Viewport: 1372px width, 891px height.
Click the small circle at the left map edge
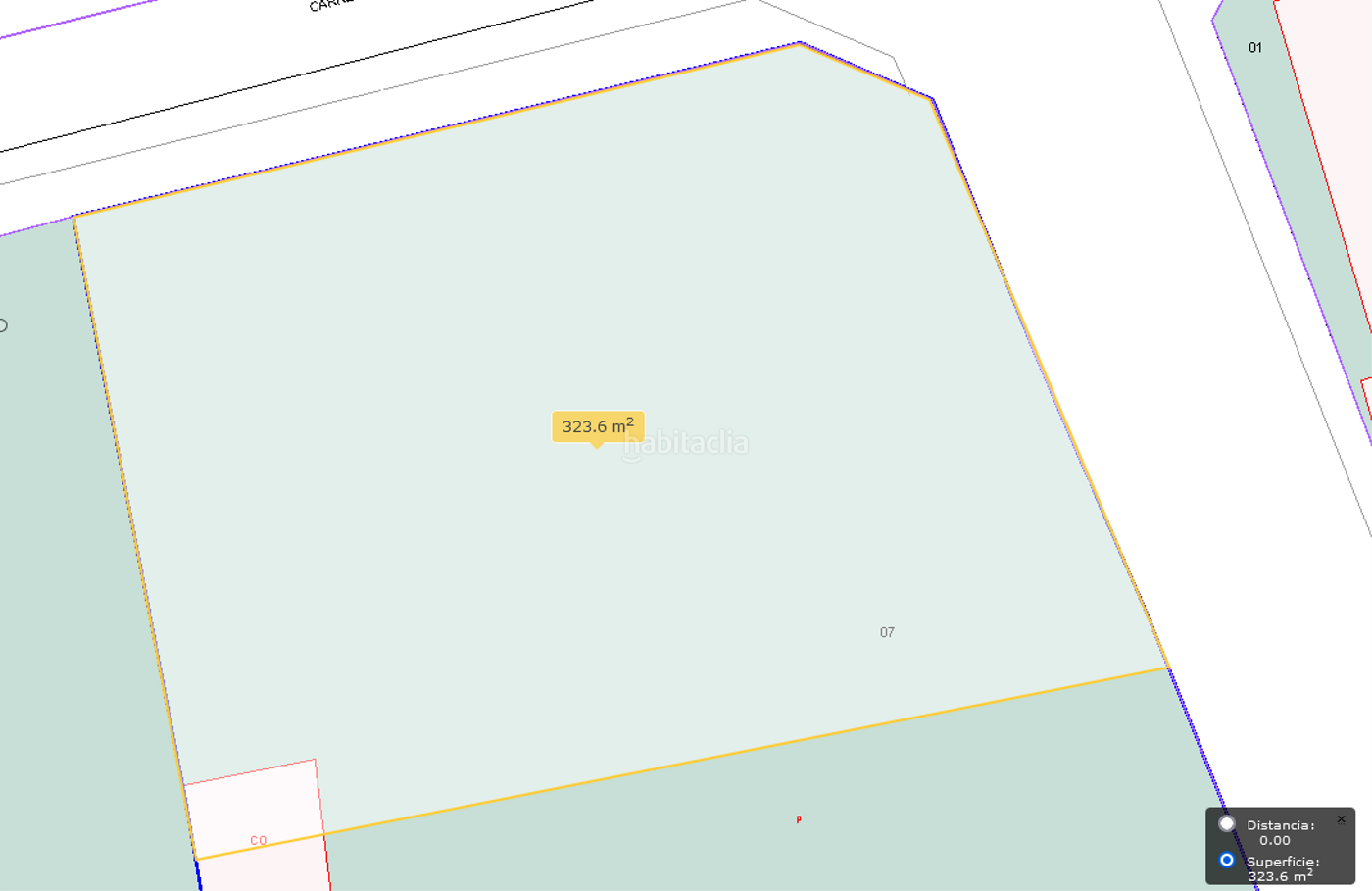pos(2,325)
